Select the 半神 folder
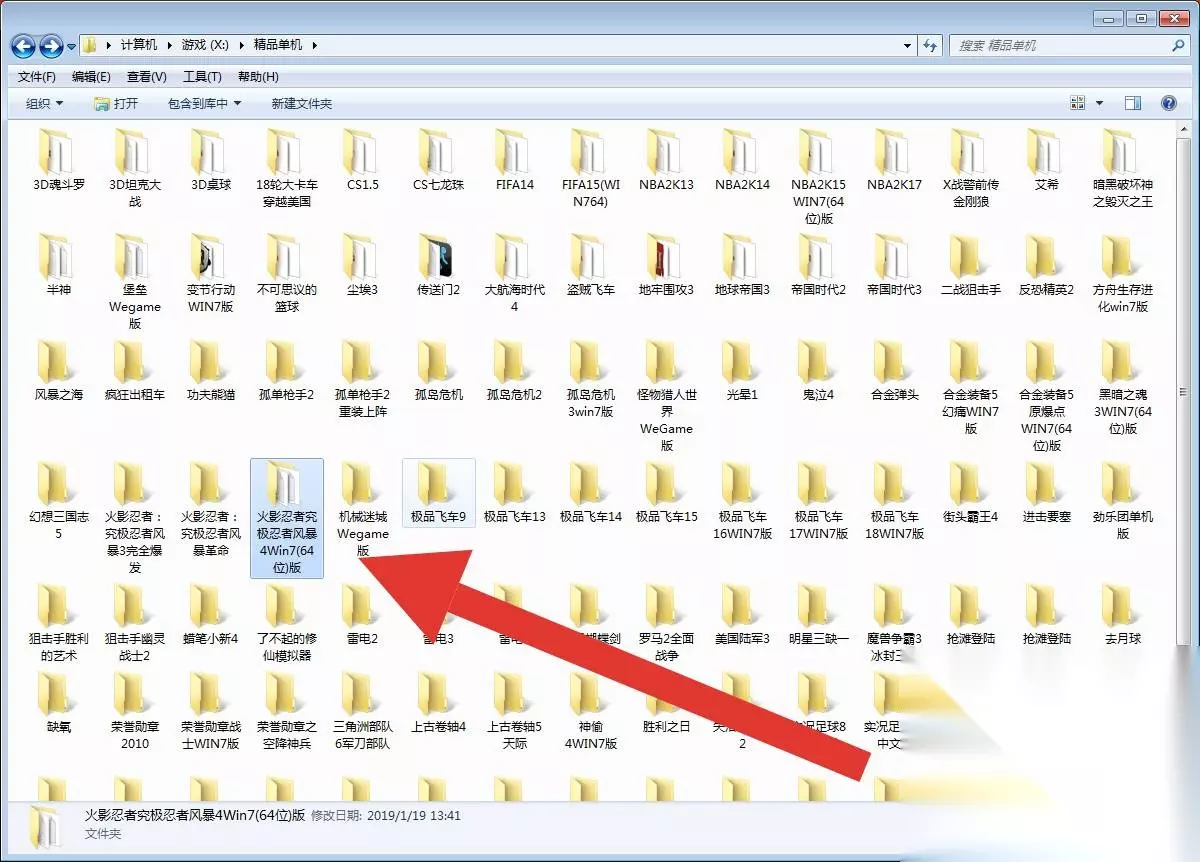The image size is (1200, 862). pos(58,265)
